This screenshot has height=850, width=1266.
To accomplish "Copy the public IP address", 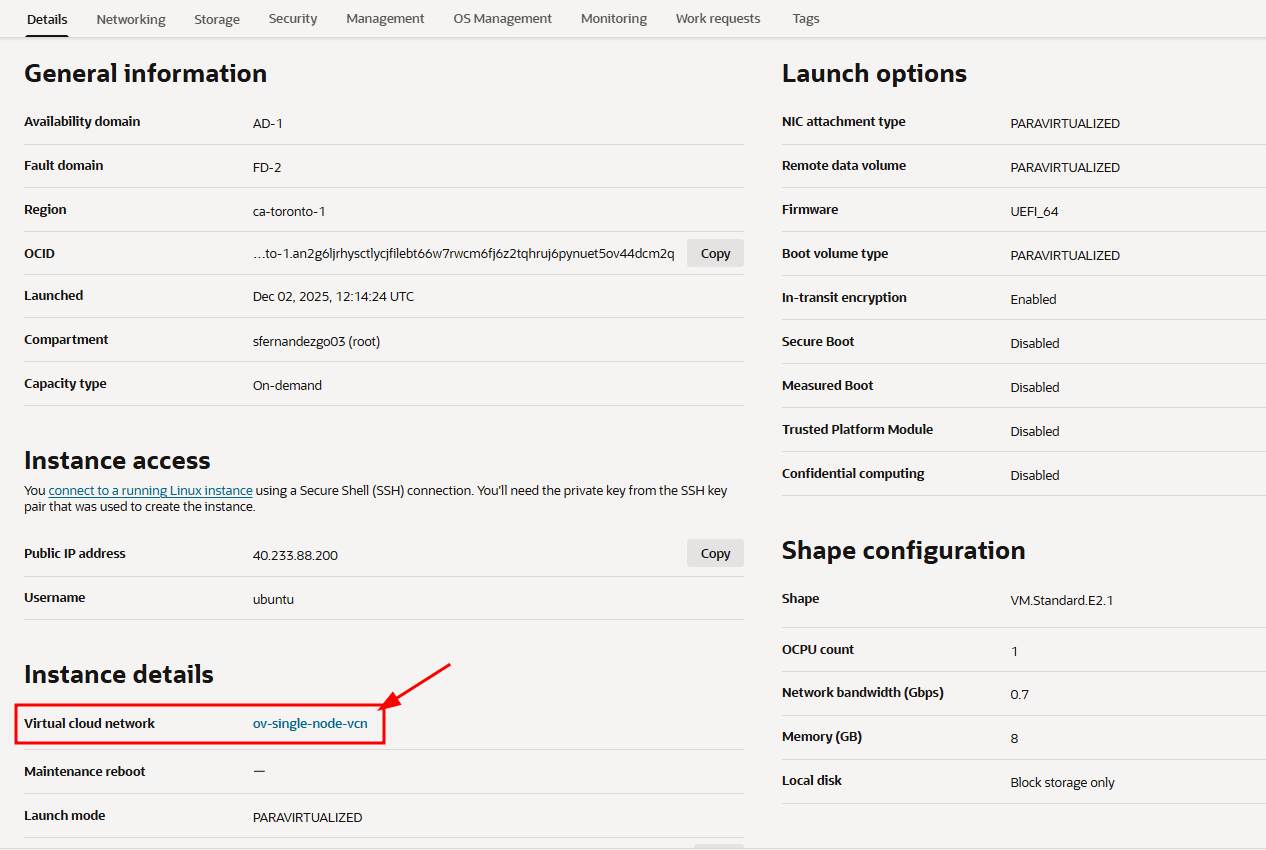I will pyautogui.click(x=715, y=554).
